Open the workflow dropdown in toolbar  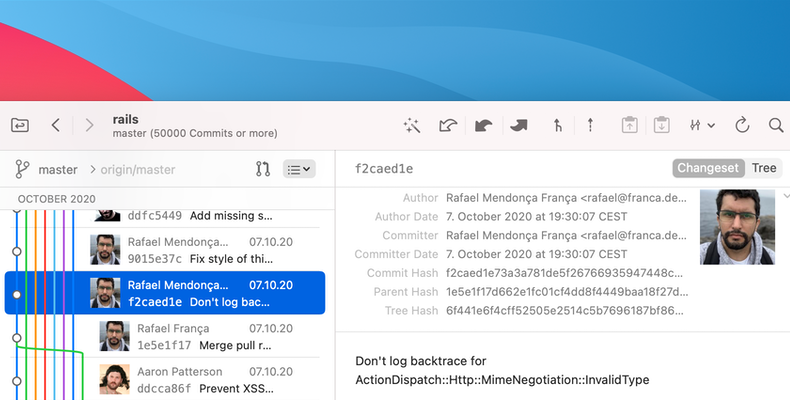coord(702,125)
